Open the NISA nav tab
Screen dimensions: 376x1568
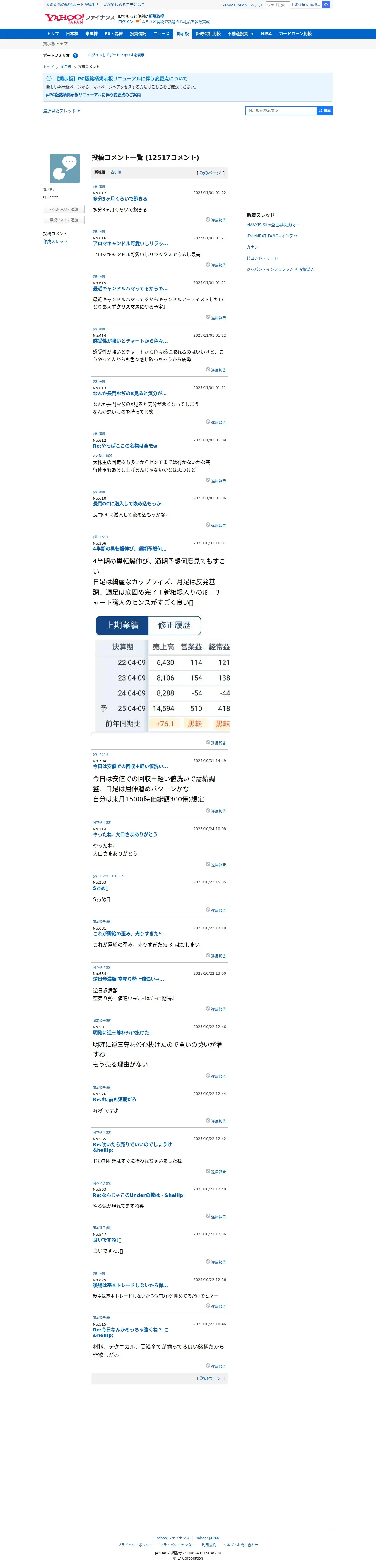tap(266, 34)
